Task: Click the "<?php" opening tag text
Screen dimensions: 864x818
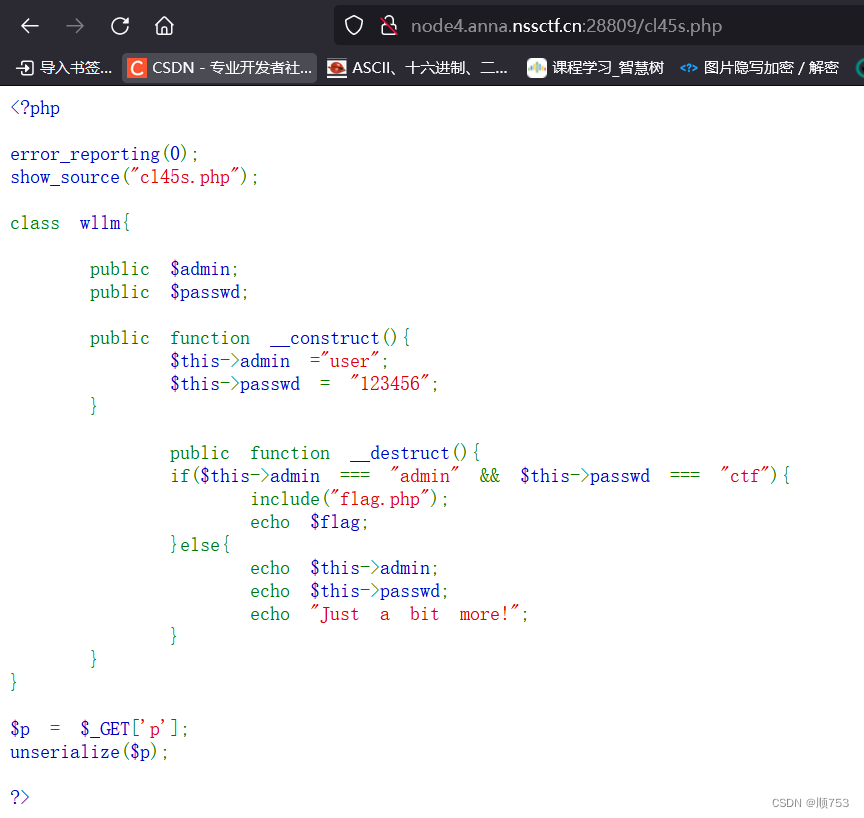Action: click(x=35, y=108)
